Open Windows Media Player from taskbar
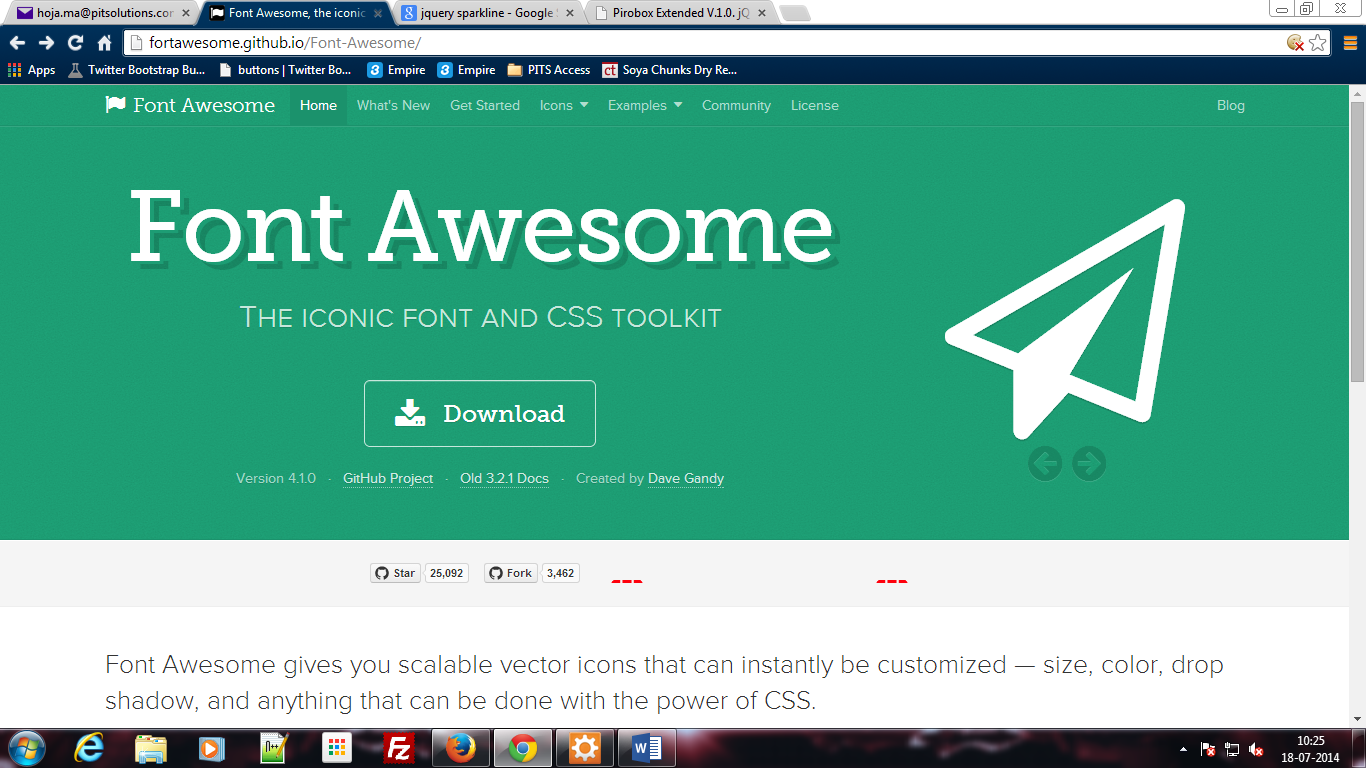The width and height of the screenshot is (1366, 768). (211, 748)
